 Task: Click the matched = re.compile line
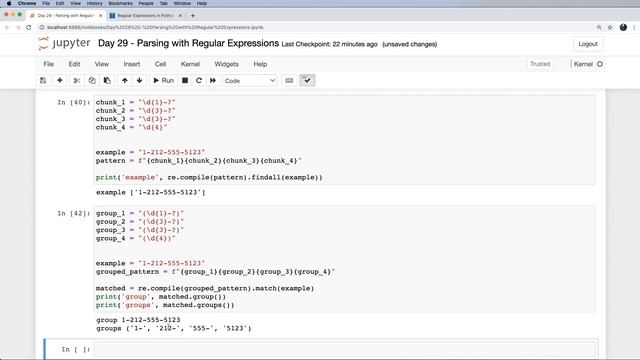205,289
